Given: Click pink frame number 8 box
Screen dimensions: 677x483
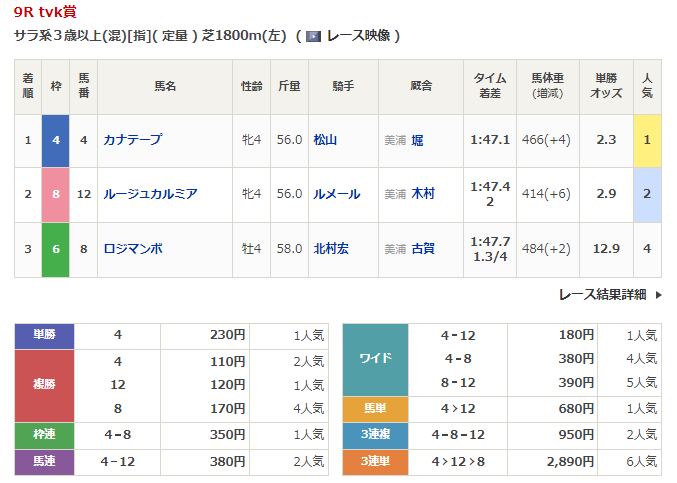Looking at the screenshot, I should tap(55, 194).
